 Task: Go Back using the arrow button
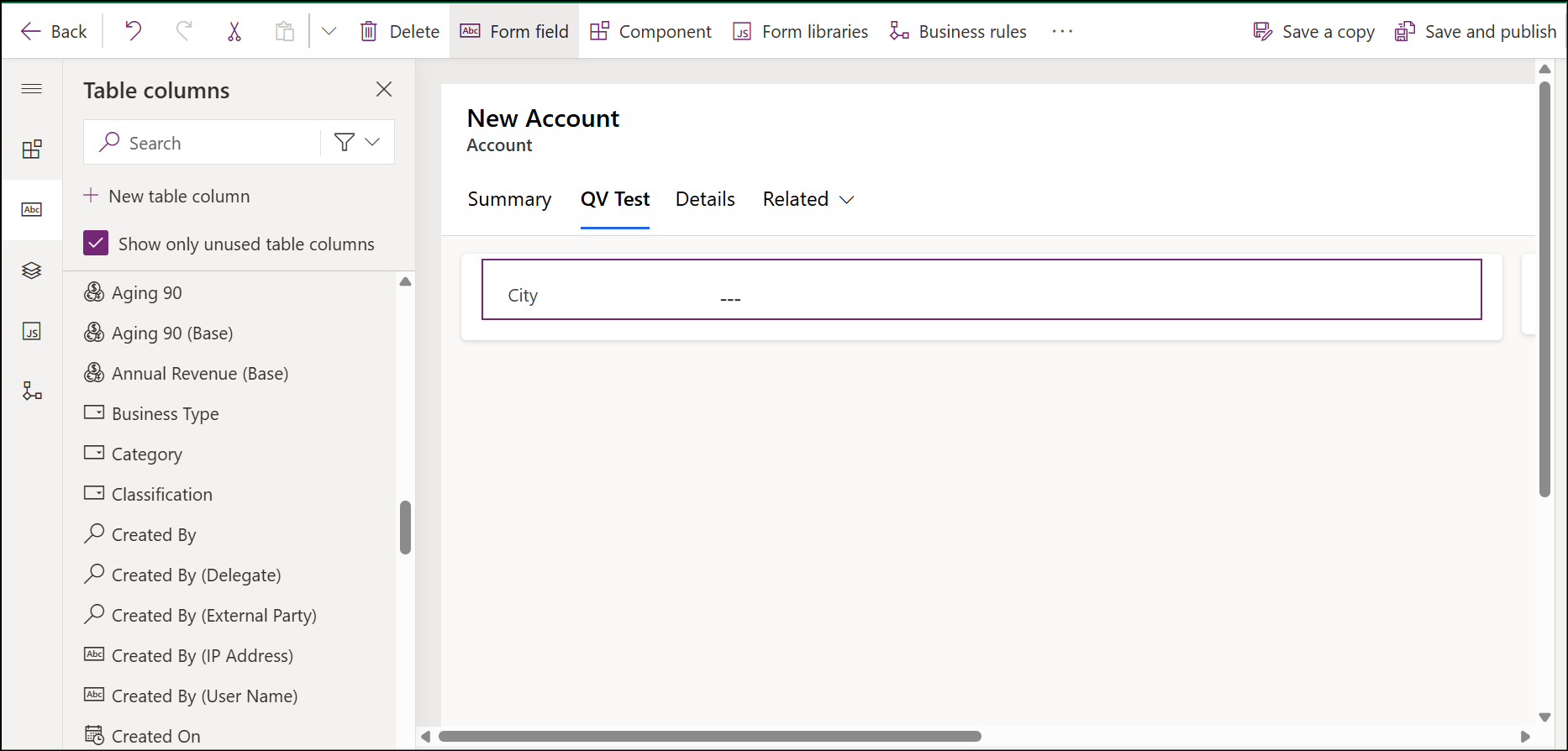pyautogui.click(x=54, y=31)
